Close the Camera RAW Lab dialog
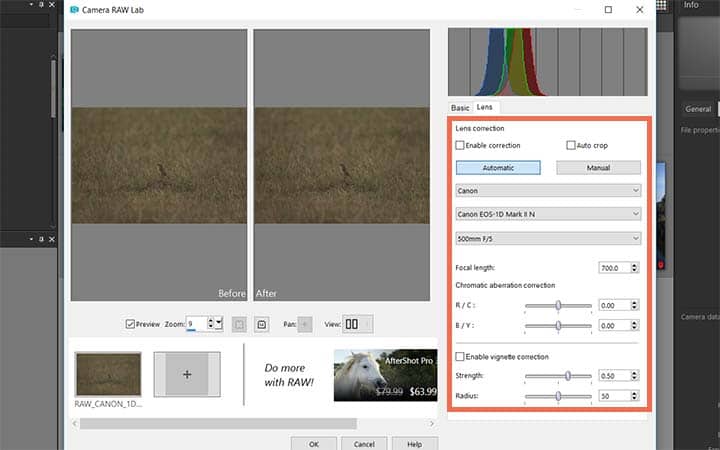Screen dimensions: 720x450 (x=640, y=10)
